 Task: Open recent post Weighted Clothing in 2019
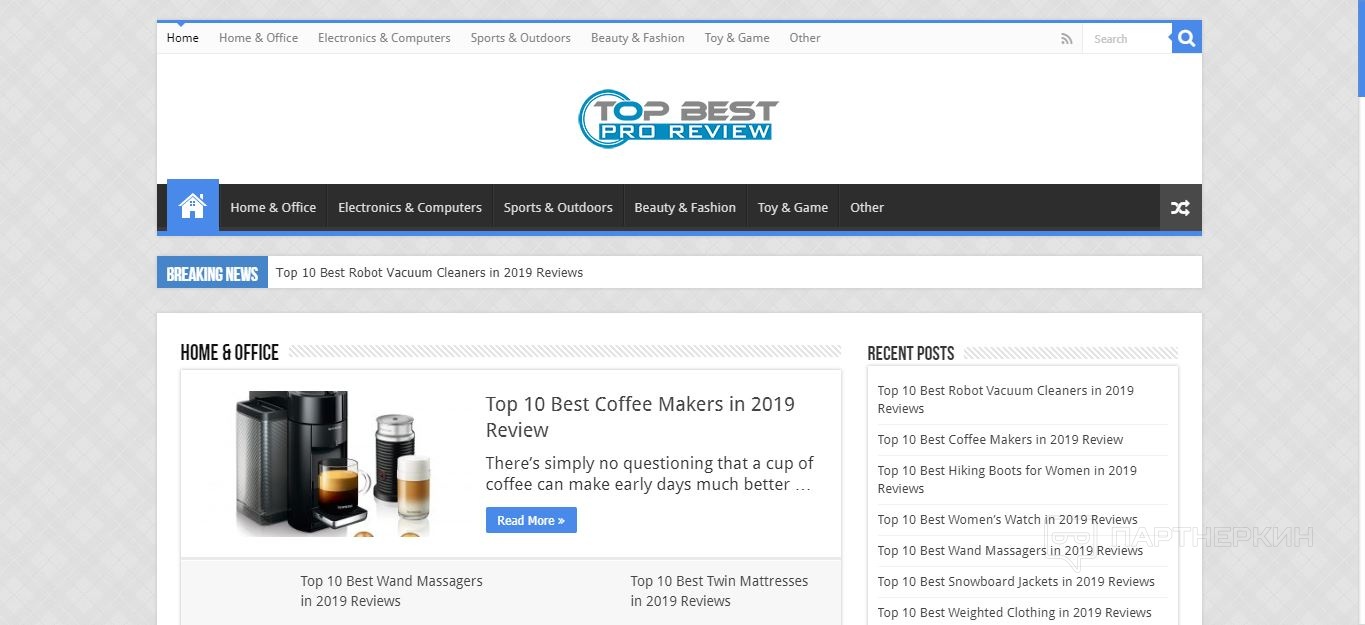coord(1014,612)
